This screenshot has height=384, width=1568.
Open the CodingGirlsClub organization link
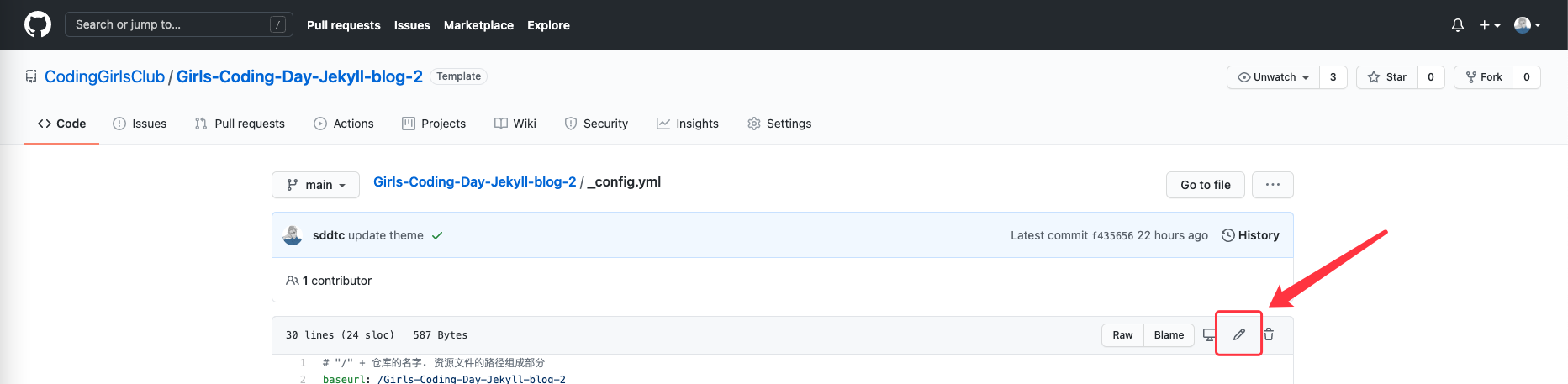click(x=104, y=76)
